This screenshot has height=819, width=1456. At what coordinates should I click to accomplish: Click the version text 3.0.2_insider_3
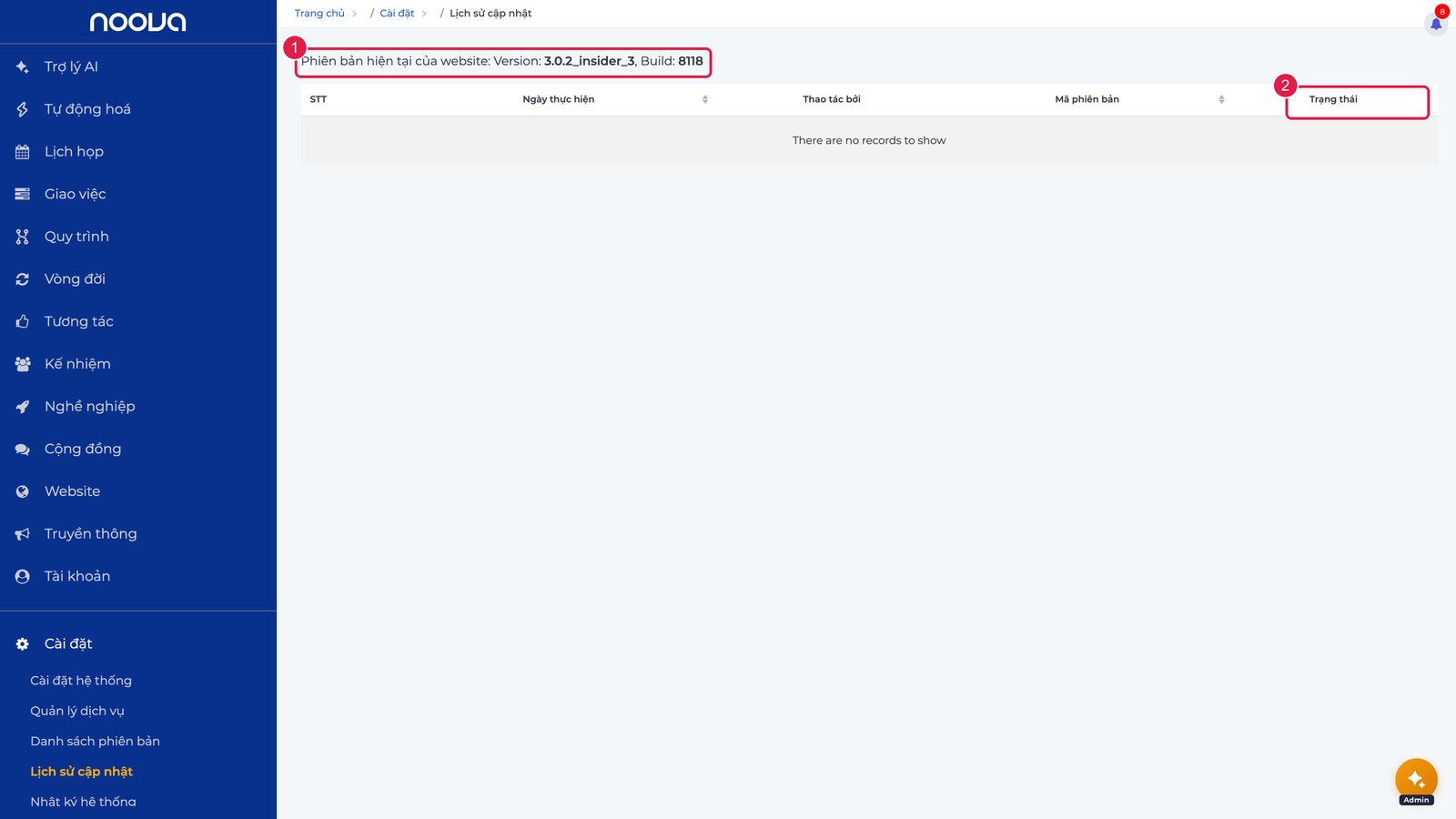pos(590,61)
